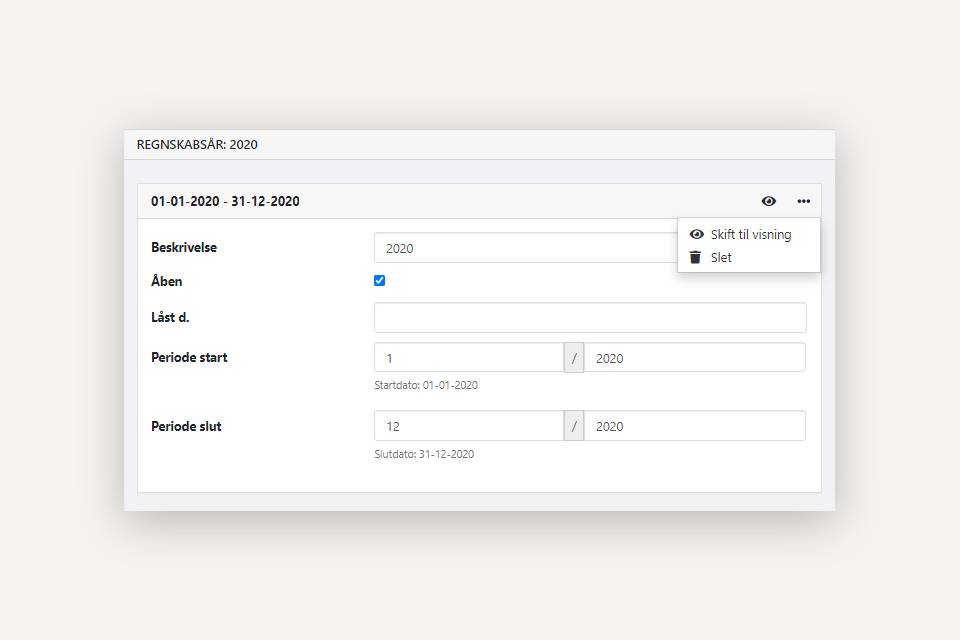Select the "Skift til visning" menu entry
960x640 pixels.
(750, 234)
